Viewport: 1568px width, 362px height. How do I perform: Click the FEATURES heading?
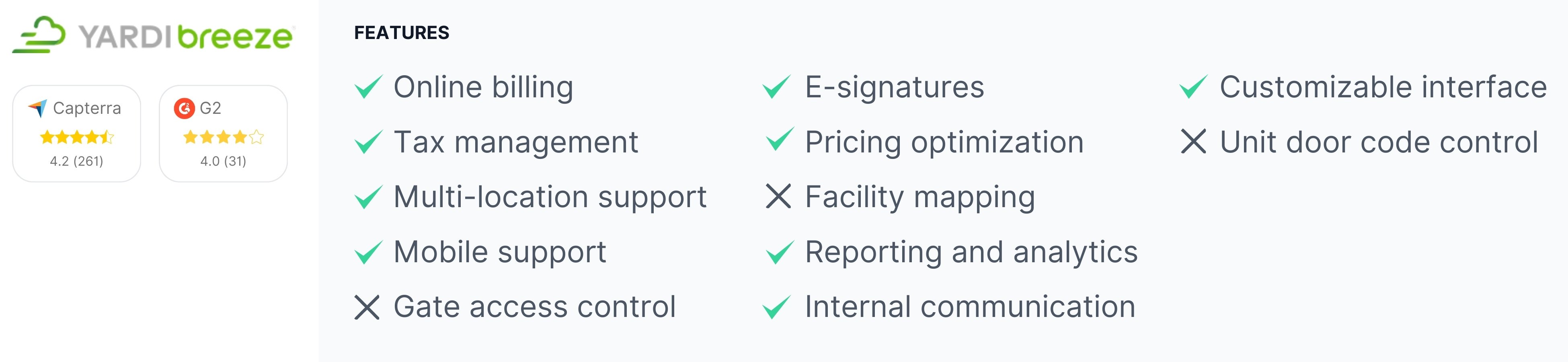point(402,33)
